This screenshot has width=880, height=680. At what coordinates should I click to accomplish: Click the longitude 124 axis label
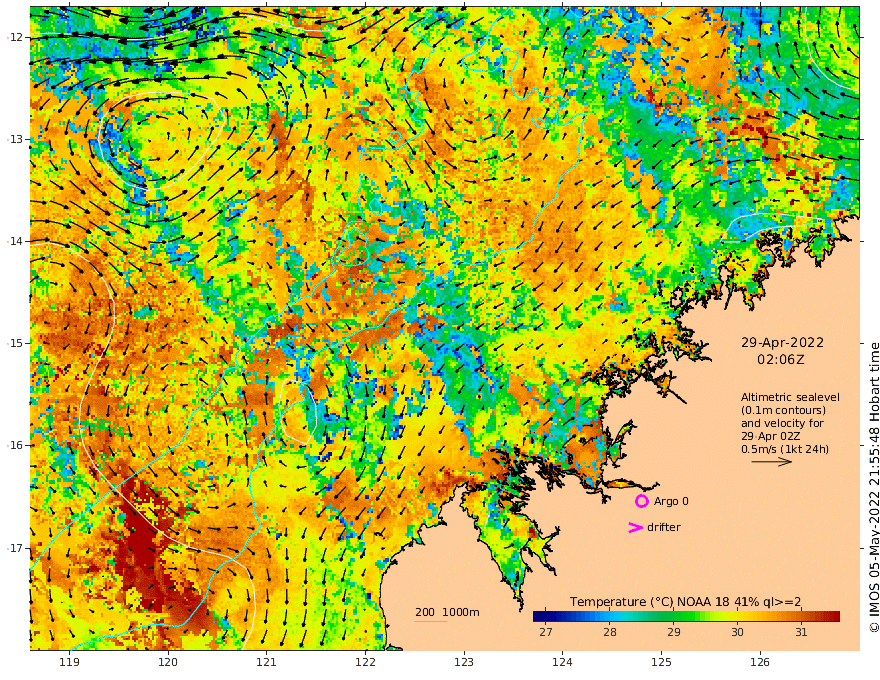562,662
